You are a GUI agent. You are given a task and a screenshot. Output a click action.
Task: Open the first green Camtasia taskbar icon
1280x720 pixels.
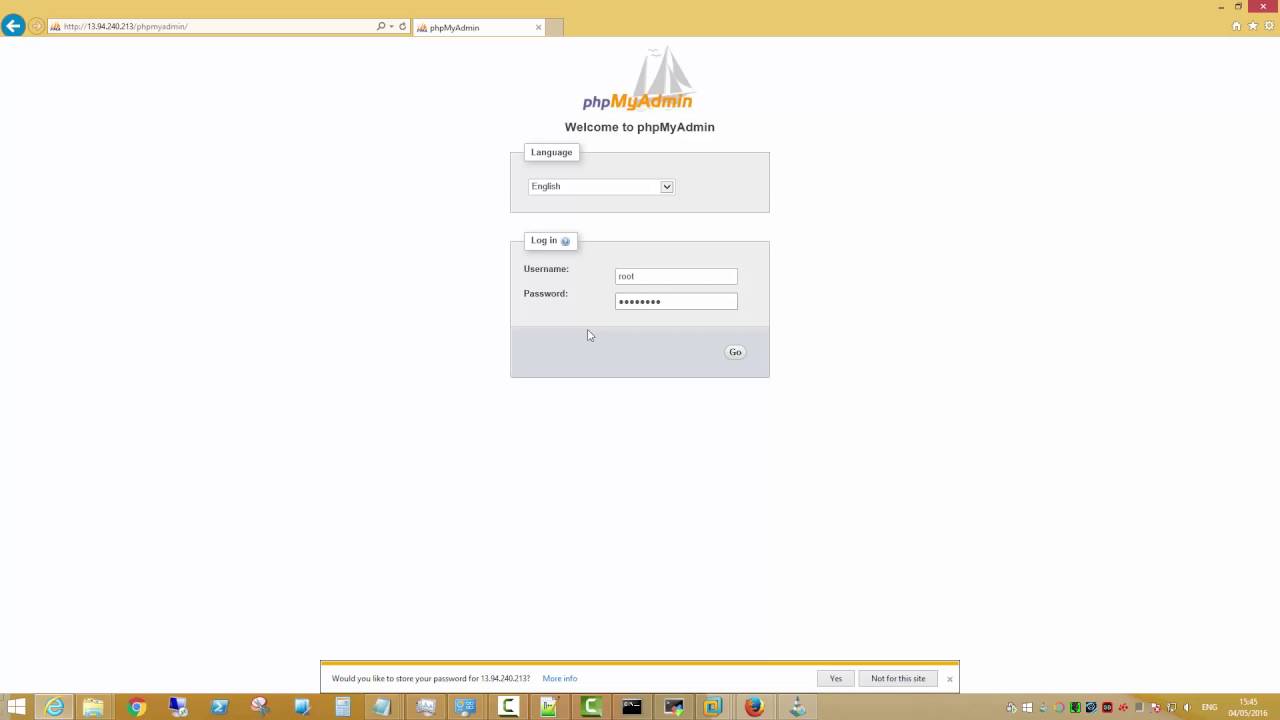508,707
